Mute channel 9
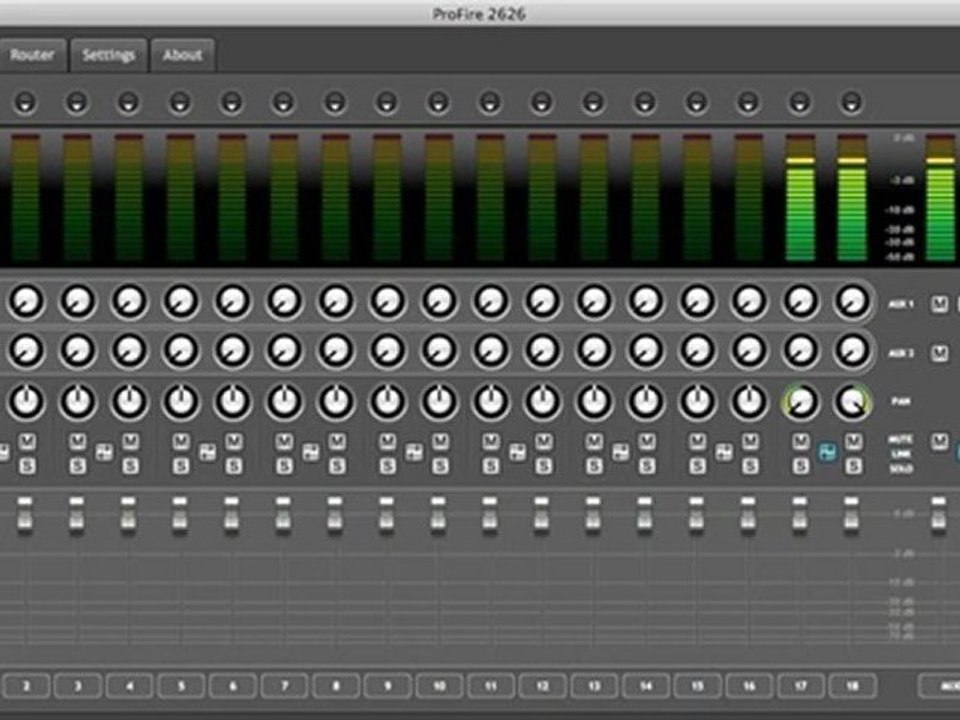The width and height of the screenshot is (960, 720). [387, 441]
